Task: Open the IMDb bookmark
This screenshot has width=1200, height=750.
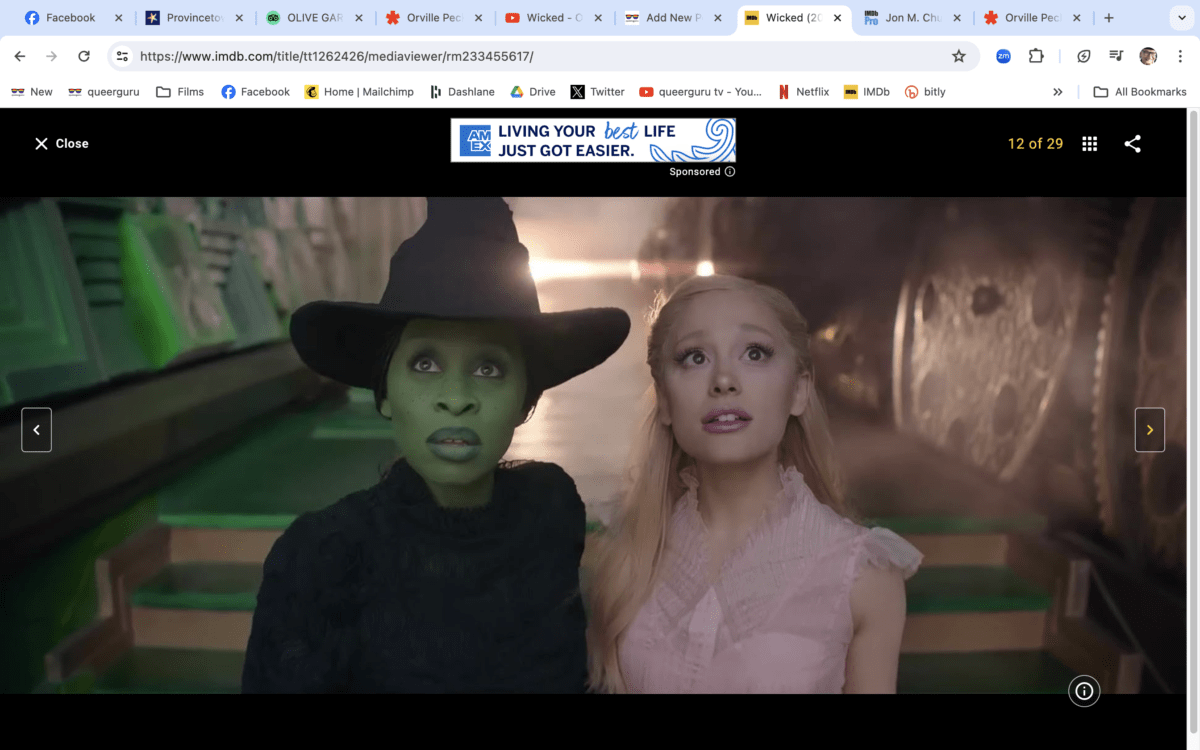Action: click(867, 92)
